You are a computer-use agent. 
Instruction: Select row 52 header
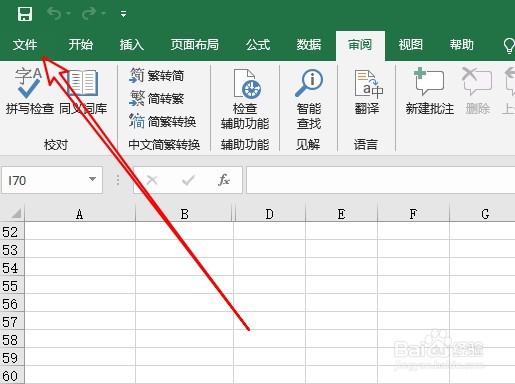(x=12, y=231)
